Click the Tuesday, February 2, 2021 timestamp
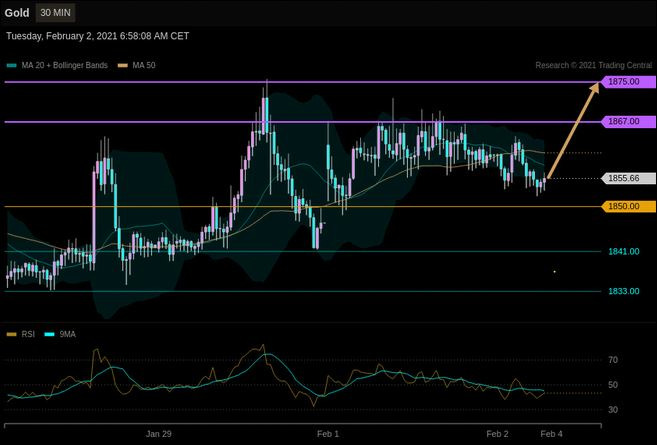Viewport: 657px width, 445px height. click(97, 36)
